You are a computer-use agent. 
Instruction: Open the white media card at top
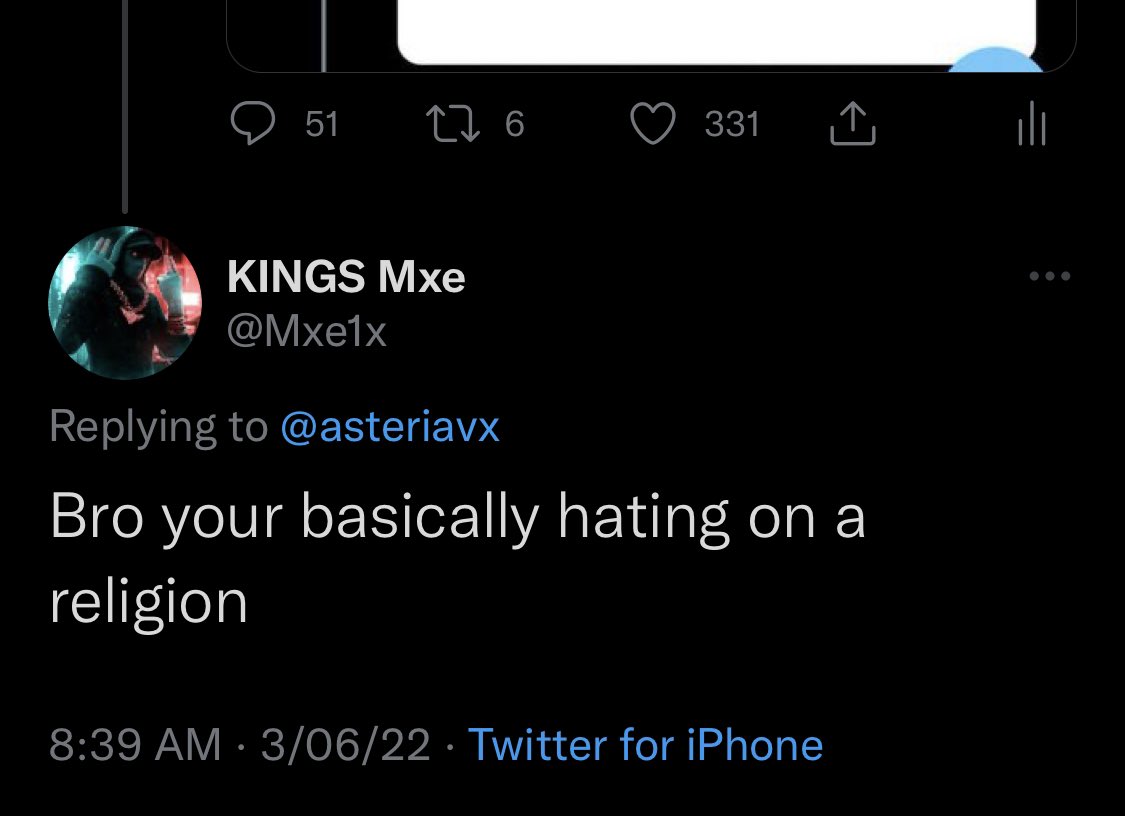point(716,32)
